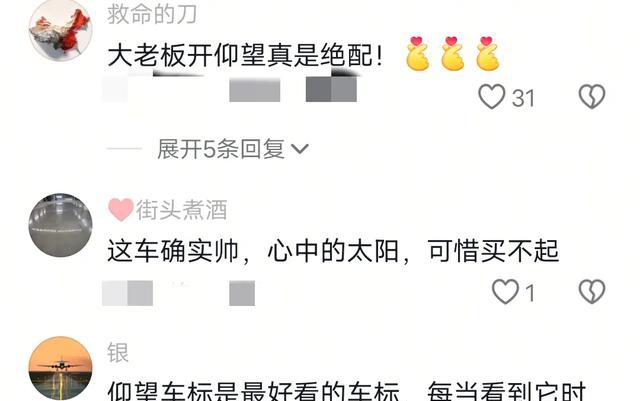Like the comment by 救命的刀
Viewport: 640px width, 401px height.
coord(491,96)
